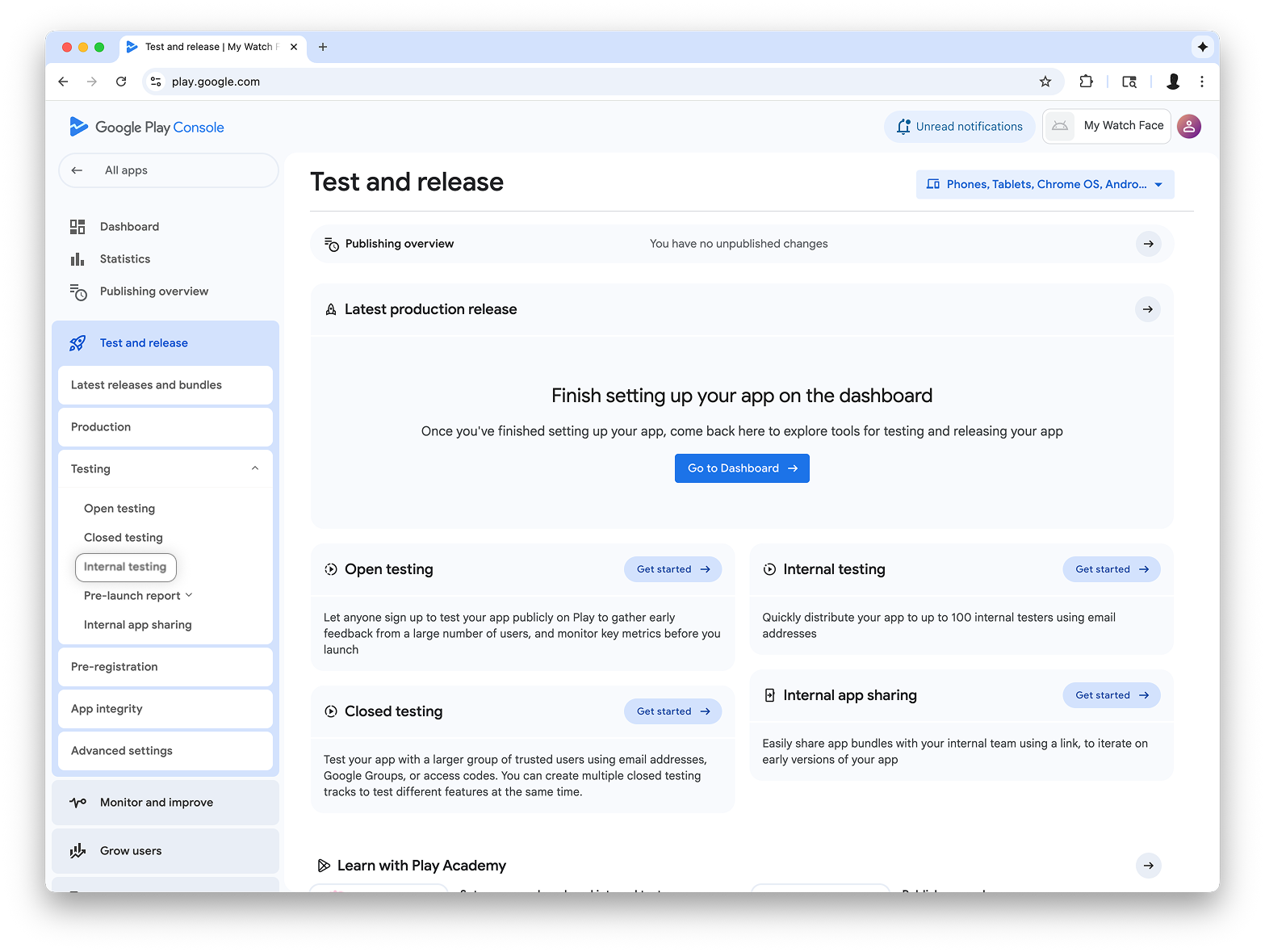Click the Latest production release arrow icon
Image resolution: width=1265 pixels, height=952 pixels.
point(1148,309)
